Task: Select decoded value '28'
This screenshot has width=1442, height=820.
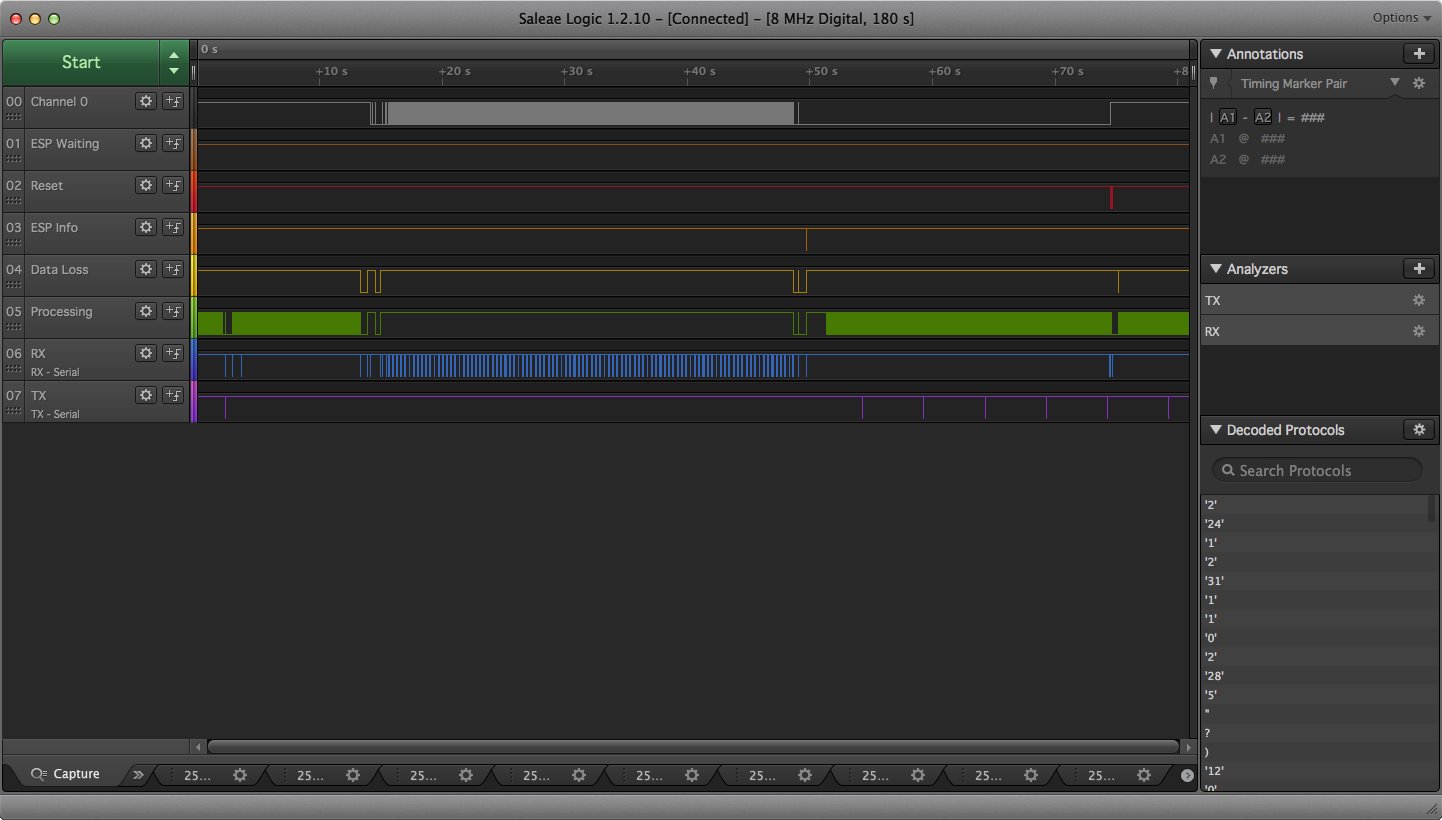Action: click(1214, 676)
